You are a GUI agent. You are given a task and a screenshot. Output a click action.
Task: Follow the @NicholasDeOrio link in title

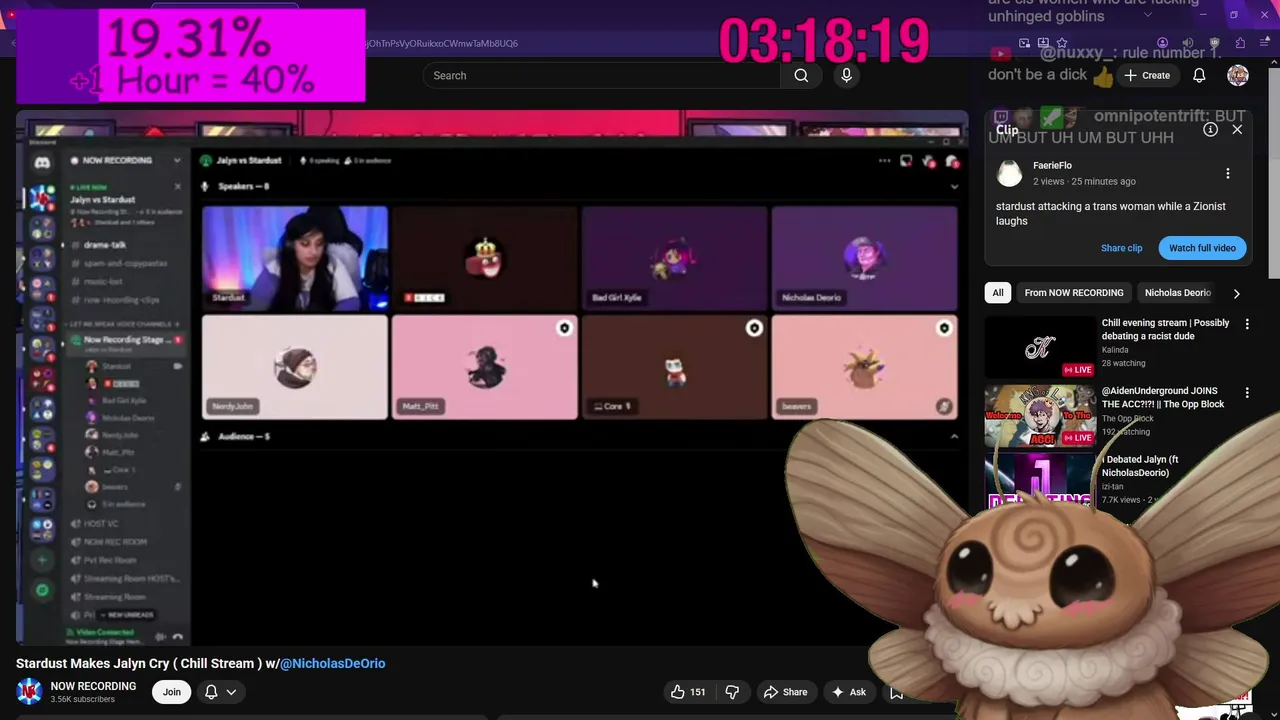click(x=332, y=663)
